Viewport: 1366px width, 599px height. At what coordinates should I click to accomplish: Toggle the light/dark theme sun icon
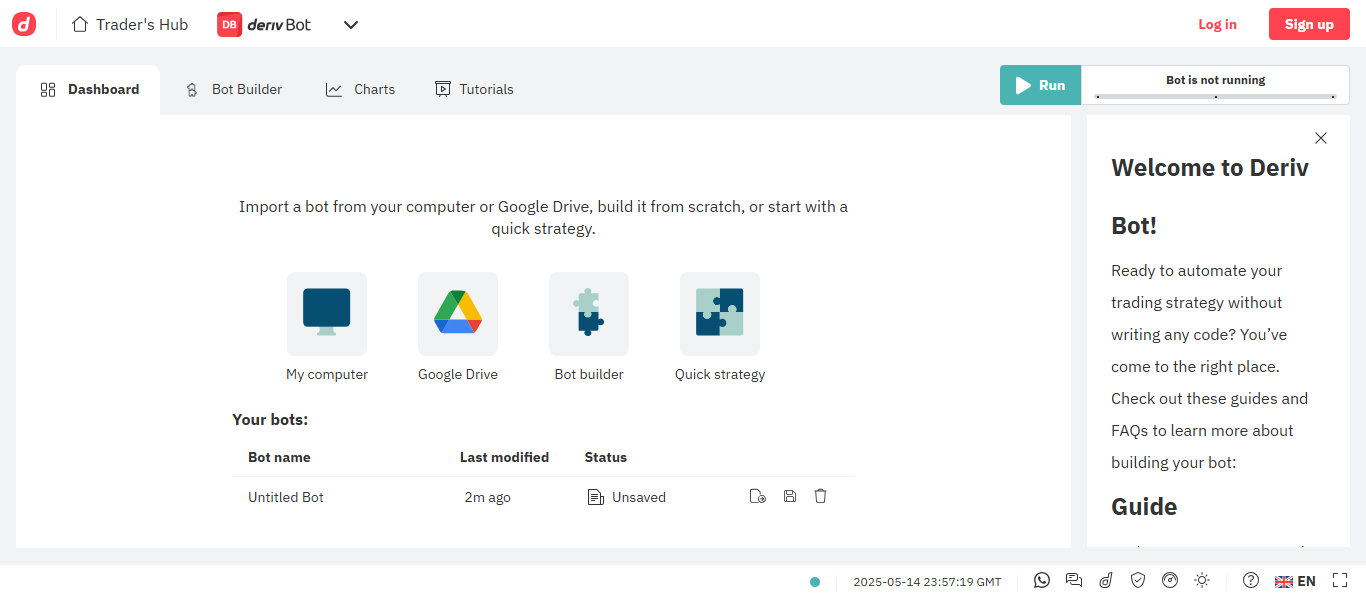[x=1202, y=580]
